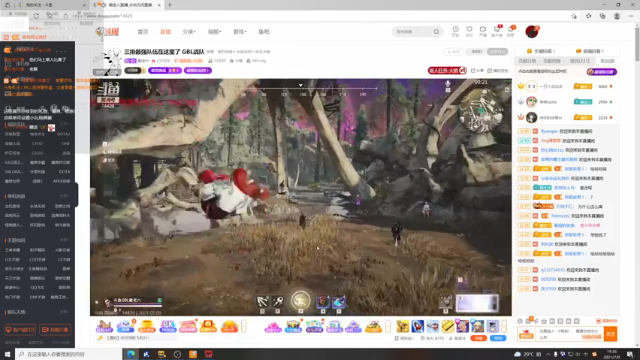This screenshot has height=360, width=640.
Task: Select the first gift icon in gift bar
Action: click(104, 326)
